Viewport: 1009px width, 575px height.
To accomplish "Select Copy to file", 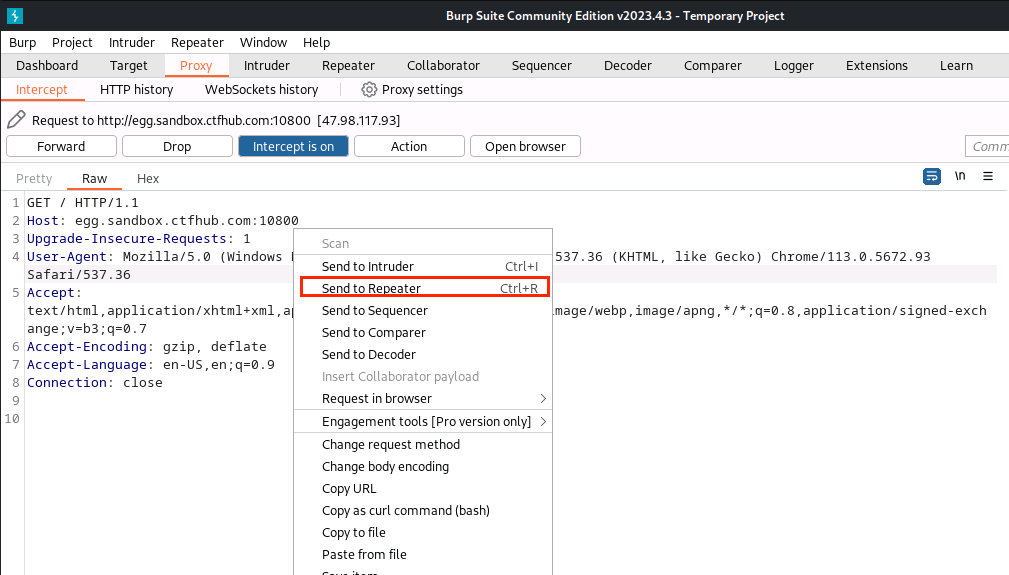I will (x=423, y=533).
